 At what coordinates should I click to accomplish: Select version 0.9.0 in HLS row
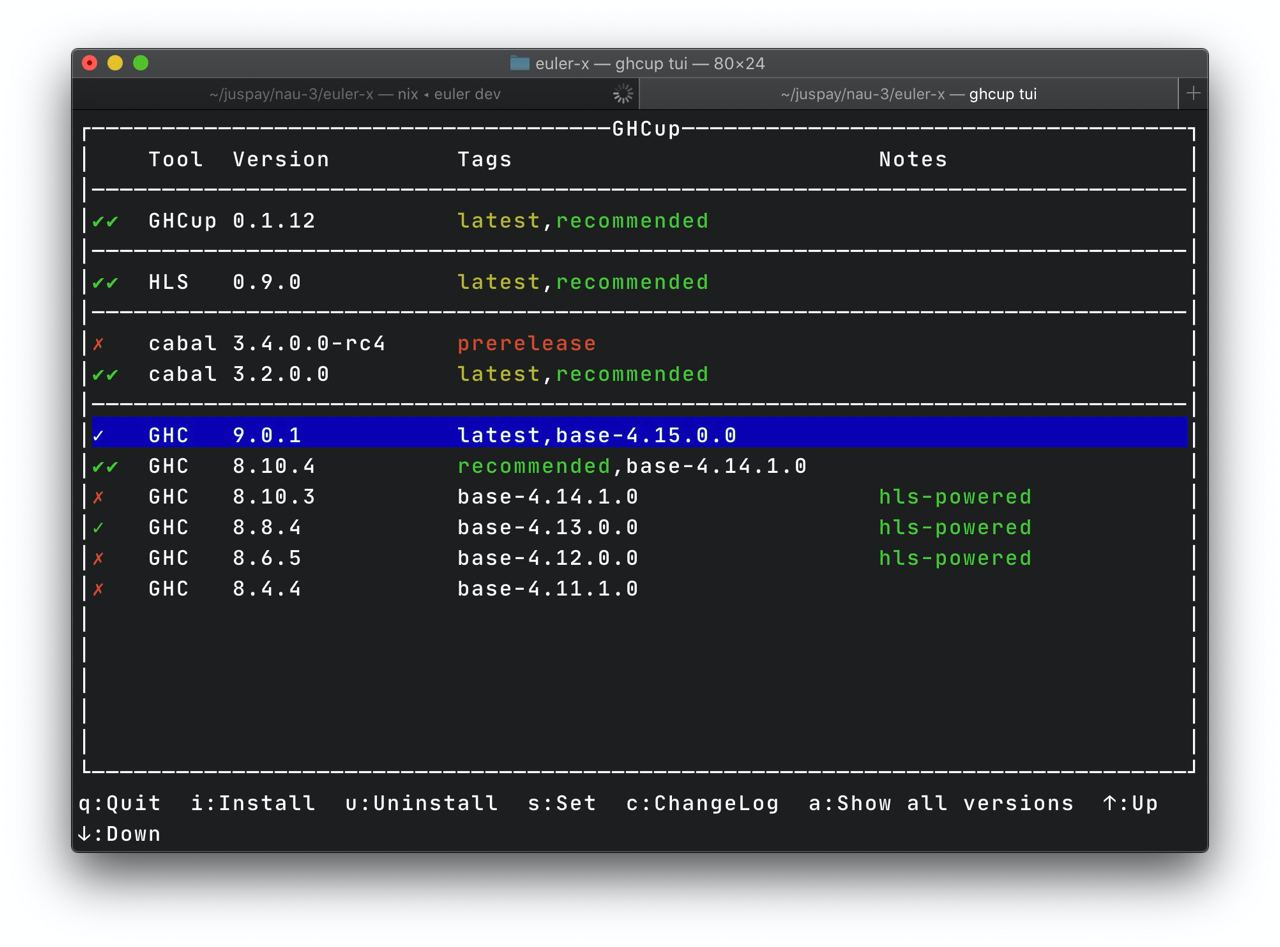[267, 283]
